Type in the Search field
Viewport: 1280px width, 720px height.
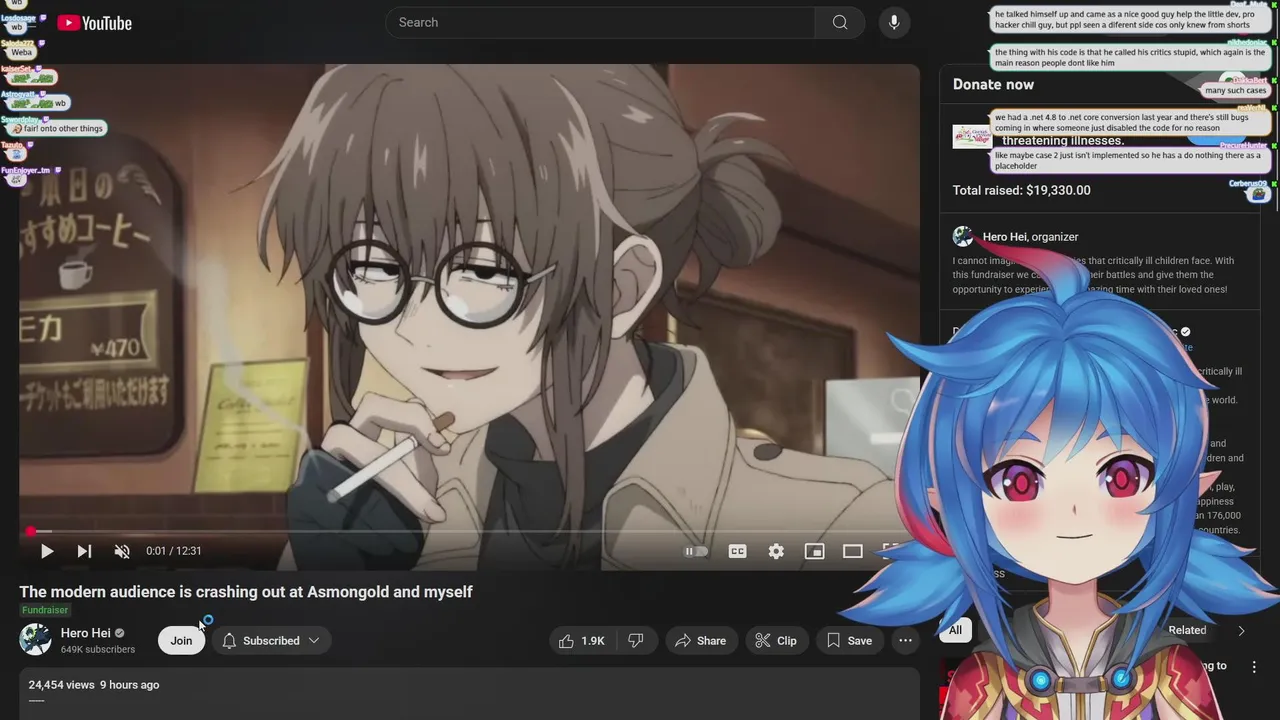600,22
